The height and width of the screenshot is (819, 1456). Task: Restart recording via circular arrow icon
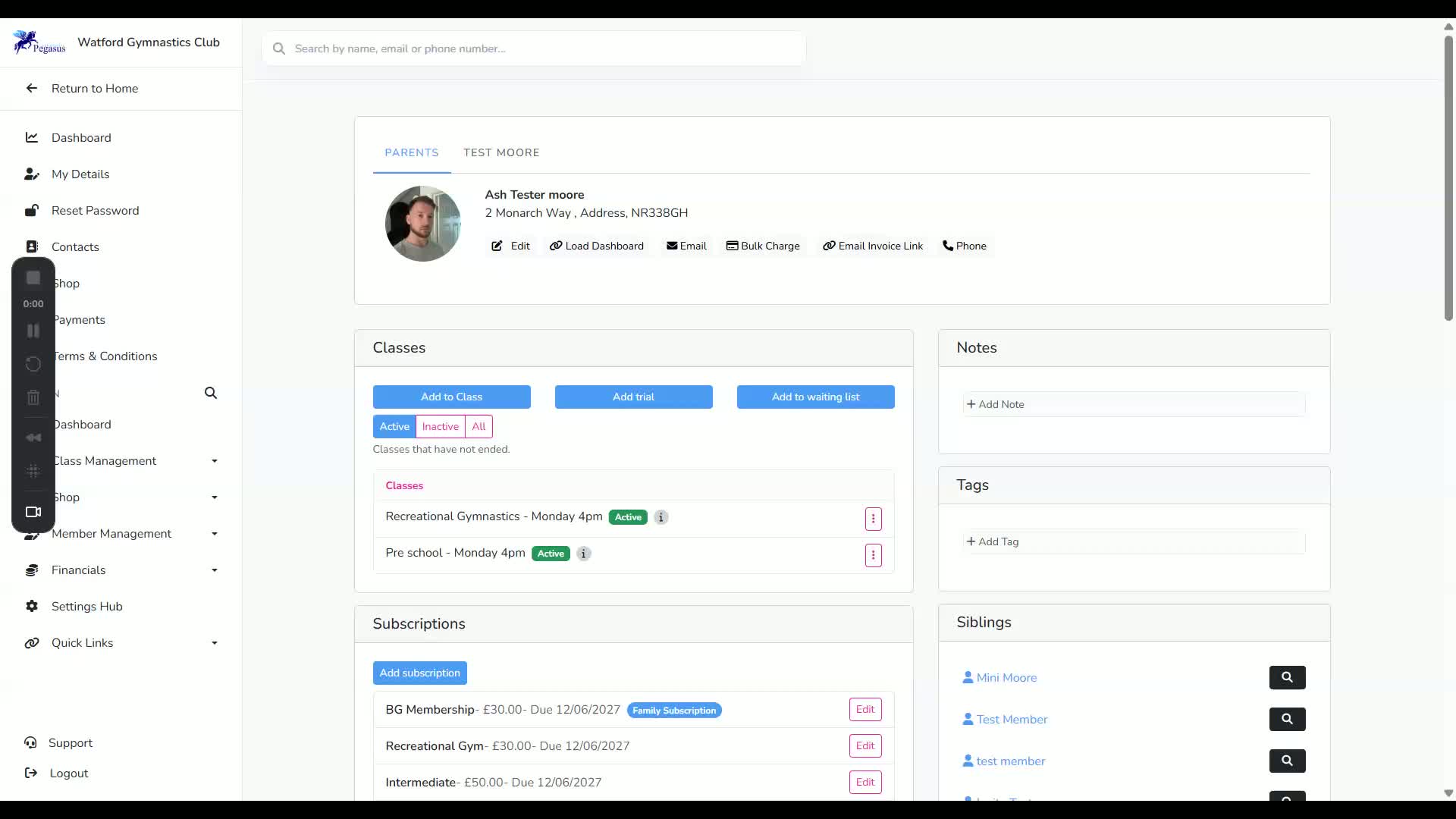pyautogui.click(x=33, y=364)
